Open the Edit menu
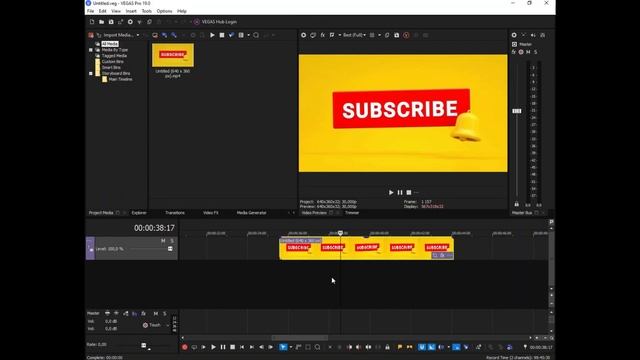 pyautogui.click(x=102, y=11)
